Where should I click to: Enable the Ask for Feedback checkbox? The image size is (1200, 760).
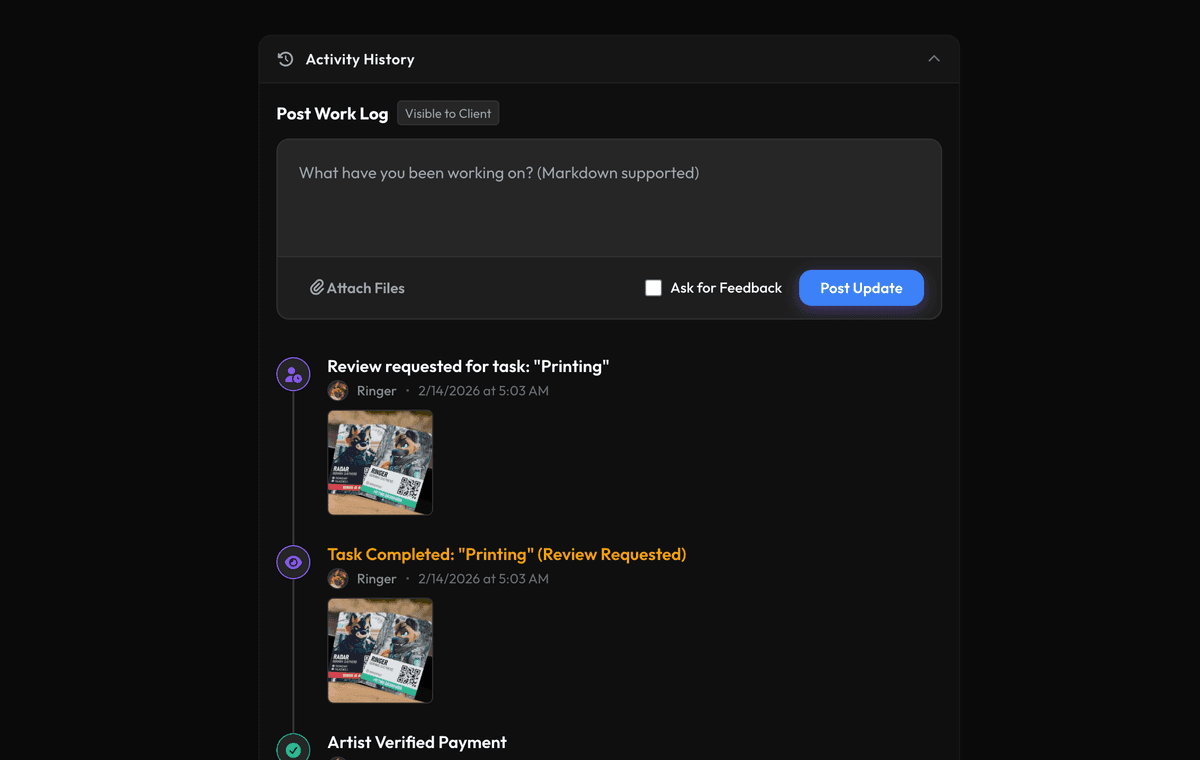tap(653, 288)
